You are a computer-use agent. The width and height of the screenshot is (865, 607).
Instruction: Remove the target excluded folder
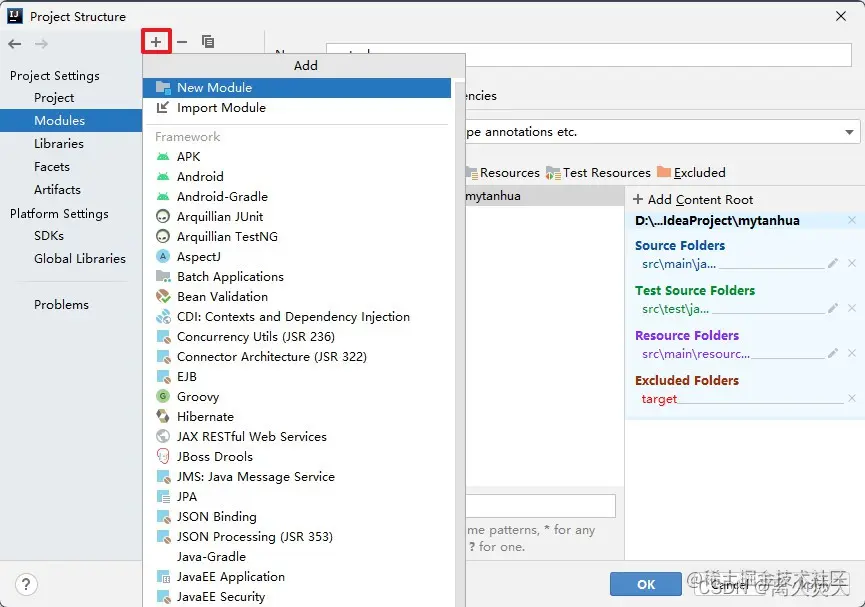pos(852,398)
